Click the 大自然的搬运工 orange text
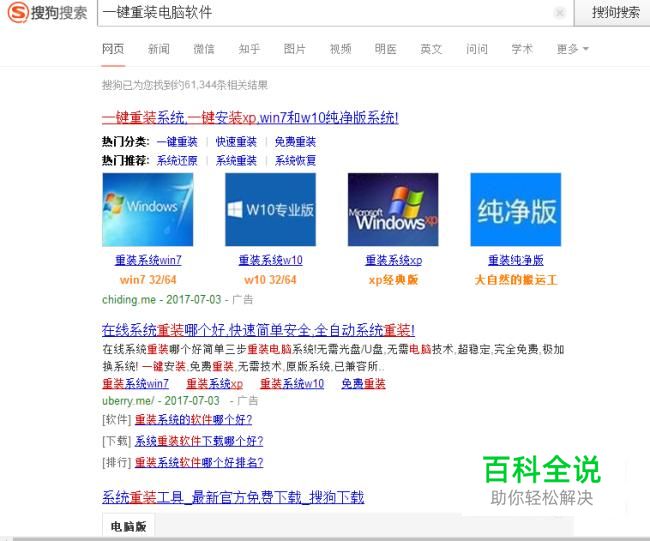Screen dimensions: 650x541 516,280
